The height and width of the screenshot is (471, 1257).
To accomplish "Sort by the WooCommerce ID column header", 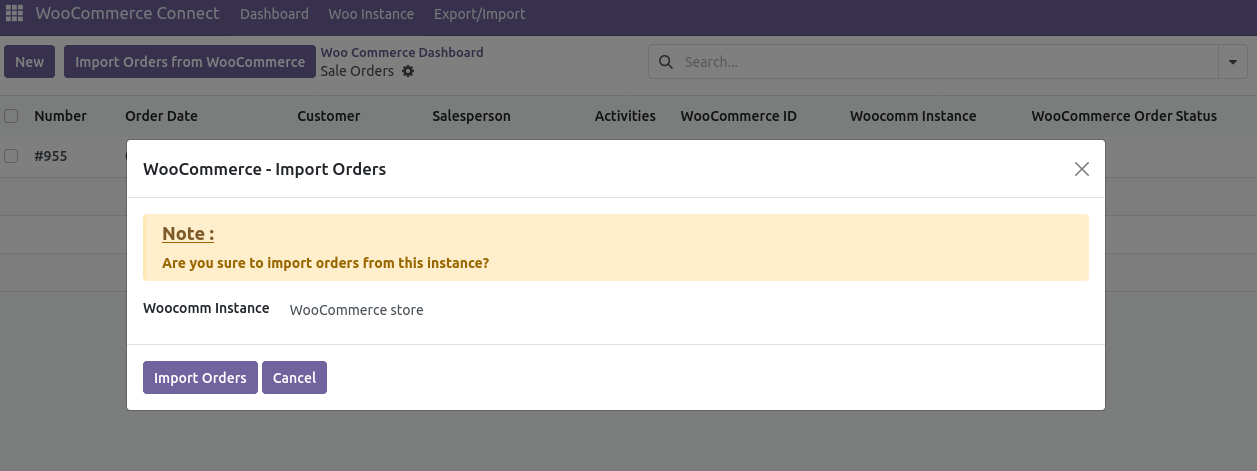I will point(738,116).
